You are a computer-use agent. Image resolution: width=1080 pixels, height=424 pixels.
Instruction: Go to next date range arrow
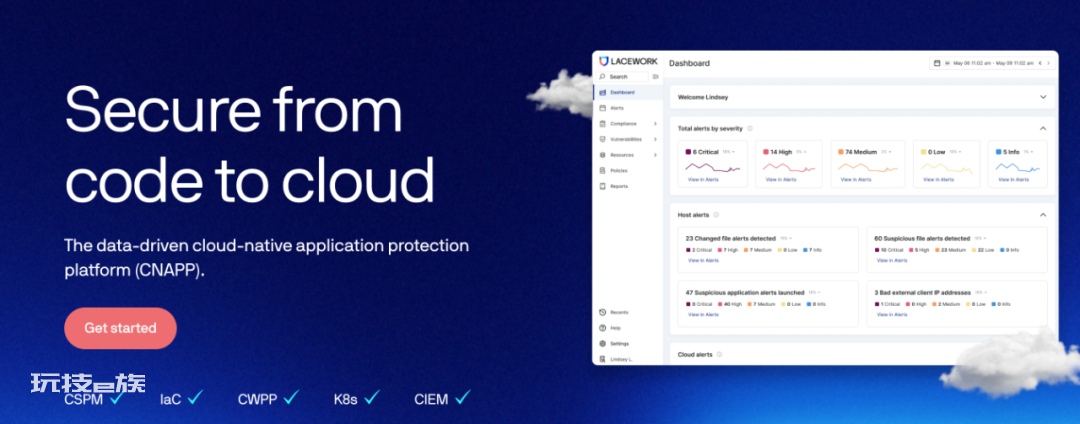click(1049, 63)
